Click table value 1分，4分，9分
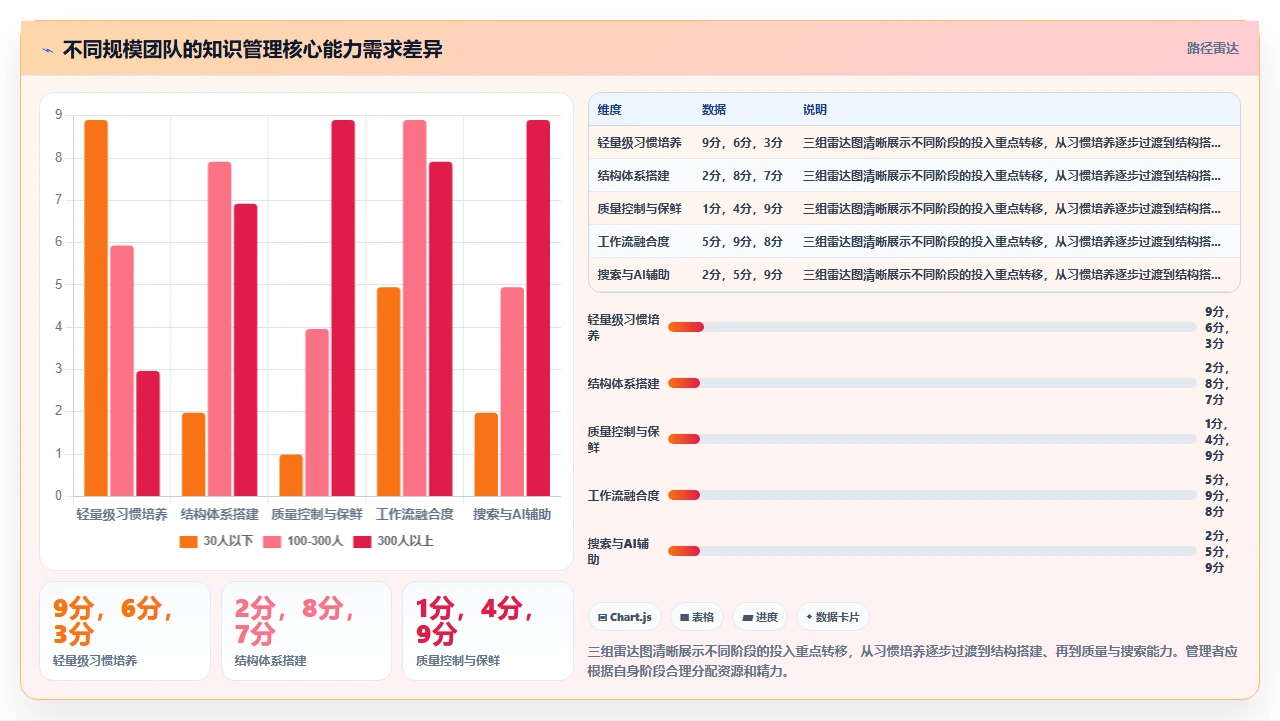The height and width of the screenshot is (721, 1280). coord(742,209)
